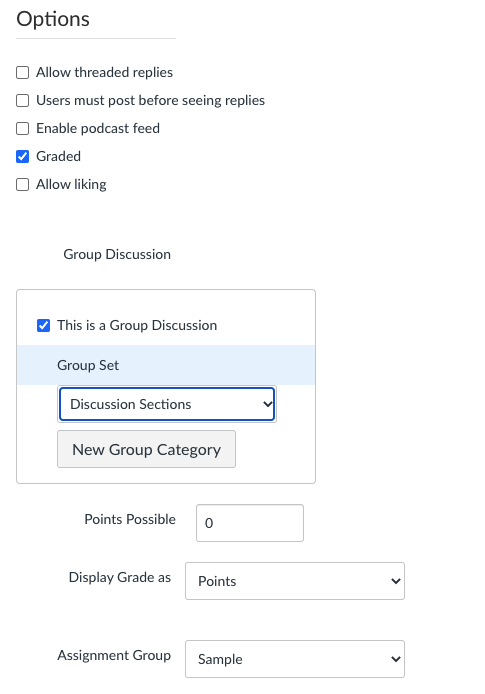Open the Discussion Sections group set dropdown
Screen dimensions: 485x694
coord(167,404)
